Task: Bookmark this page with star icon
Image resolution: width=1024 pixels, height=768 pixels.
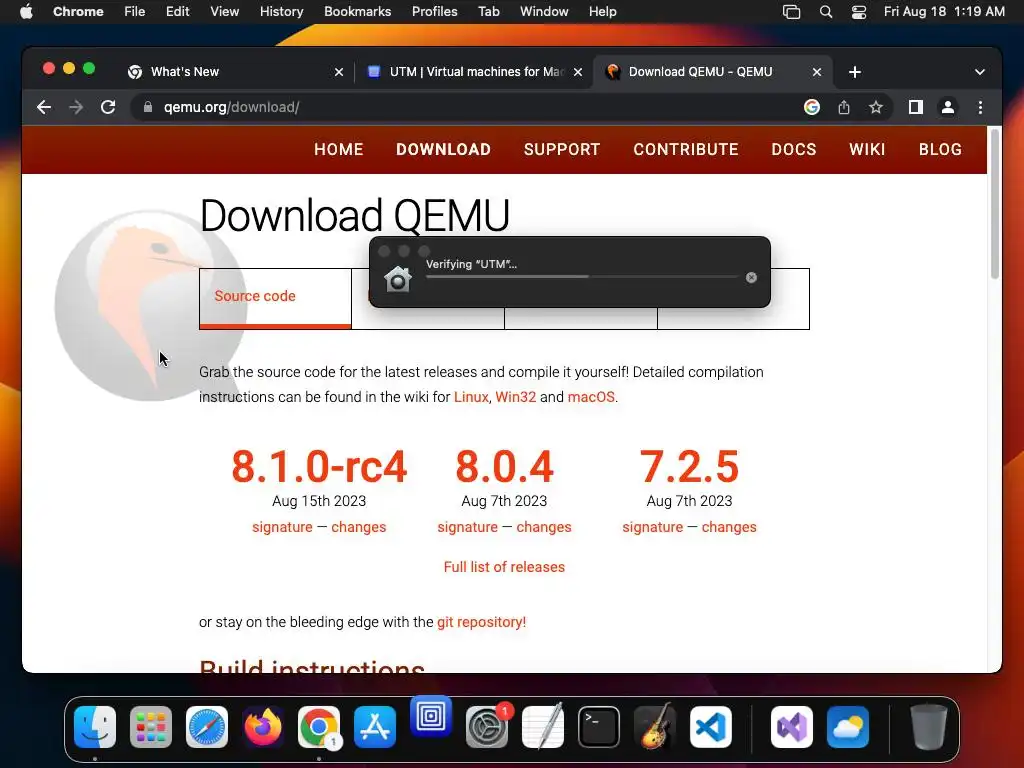Action: (x=876, y=107)
